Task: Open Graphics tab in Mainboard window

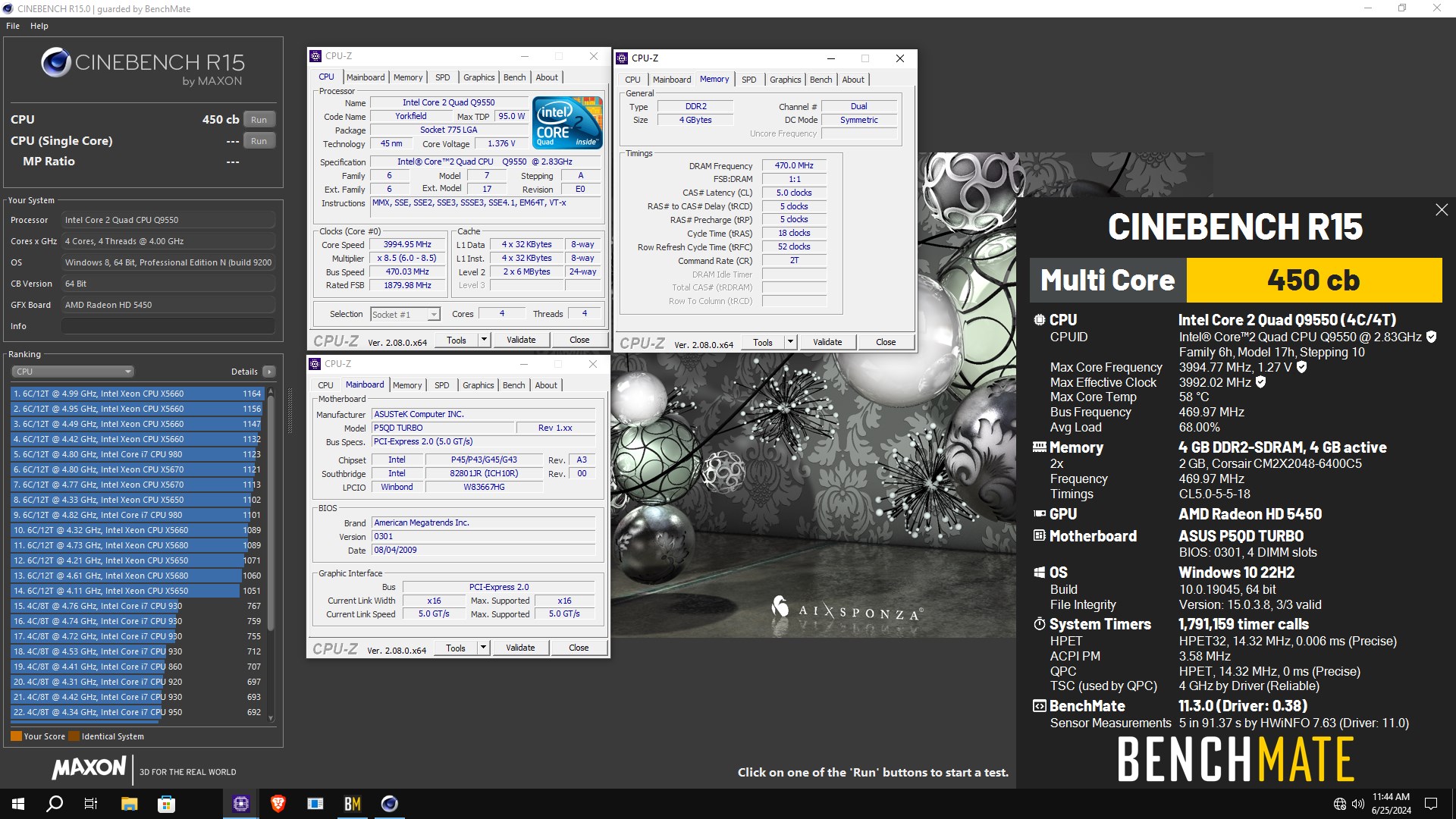Action: pos(479,385)
